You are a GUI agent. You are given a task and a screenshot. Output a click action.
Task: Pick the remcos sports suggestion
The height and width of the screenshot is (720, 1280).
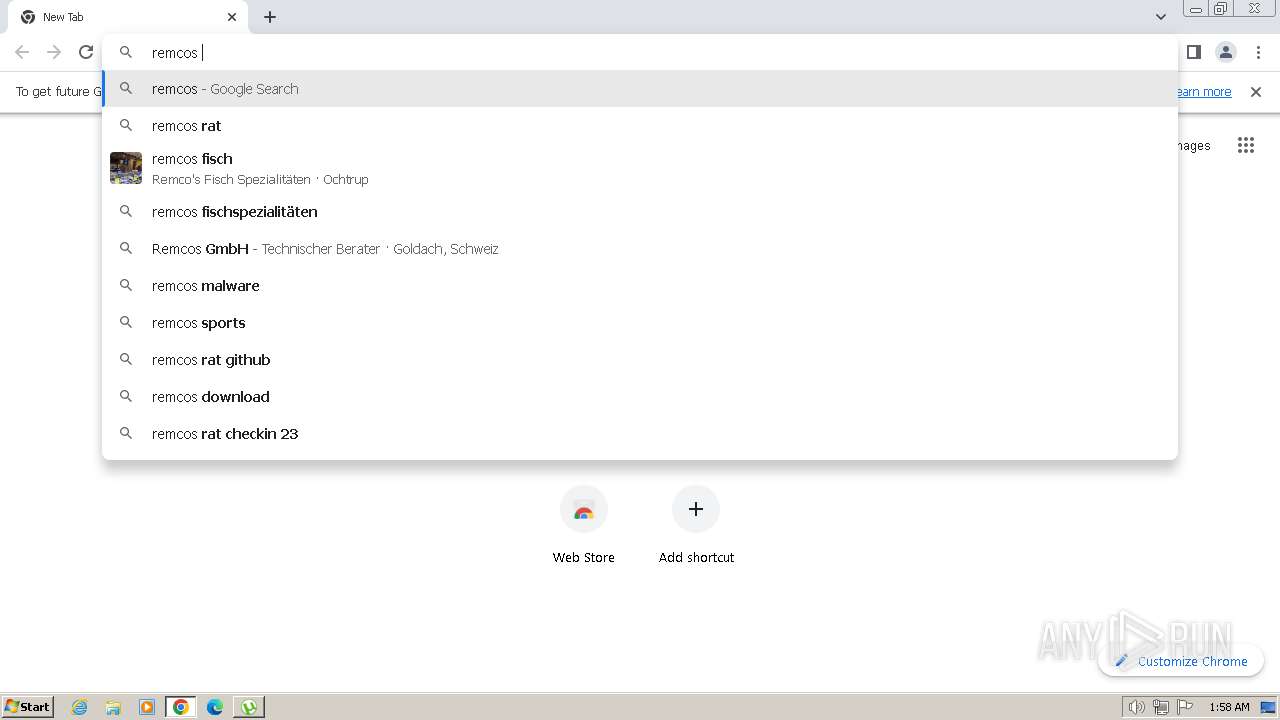tap(640, 323)
